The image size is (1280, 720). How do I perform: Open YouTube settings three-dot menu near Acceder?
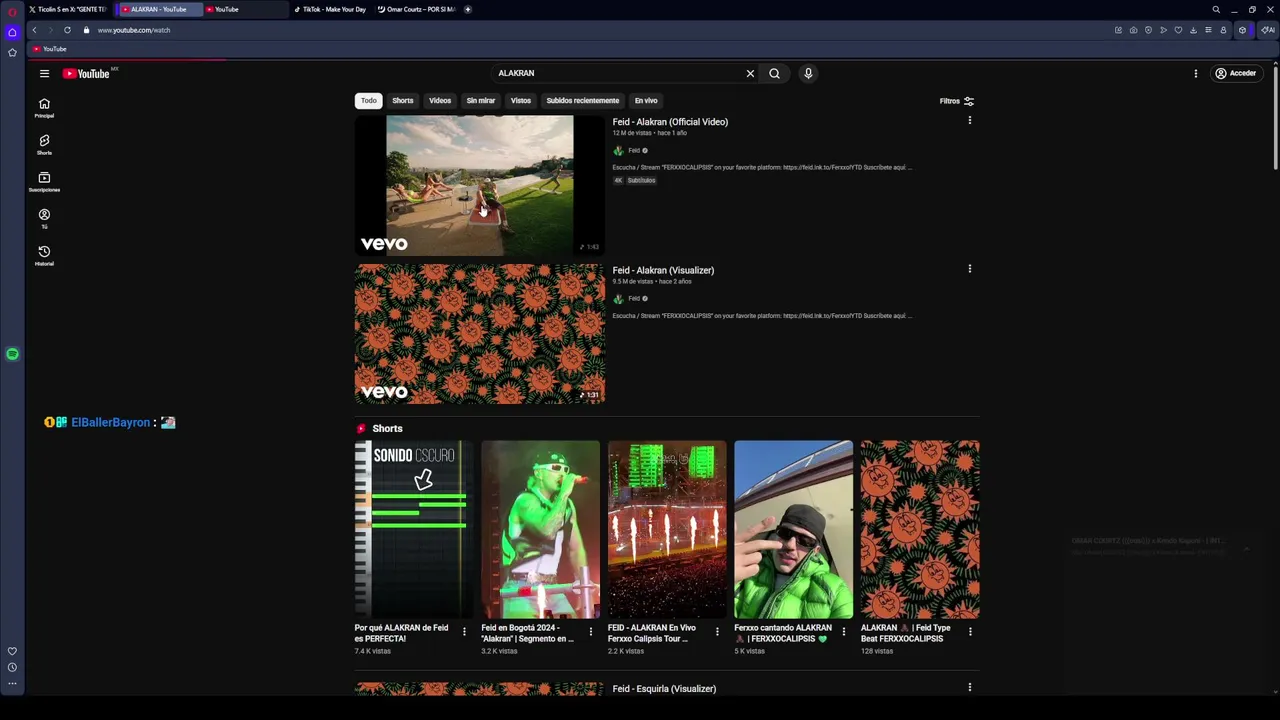coord(1195,73)
